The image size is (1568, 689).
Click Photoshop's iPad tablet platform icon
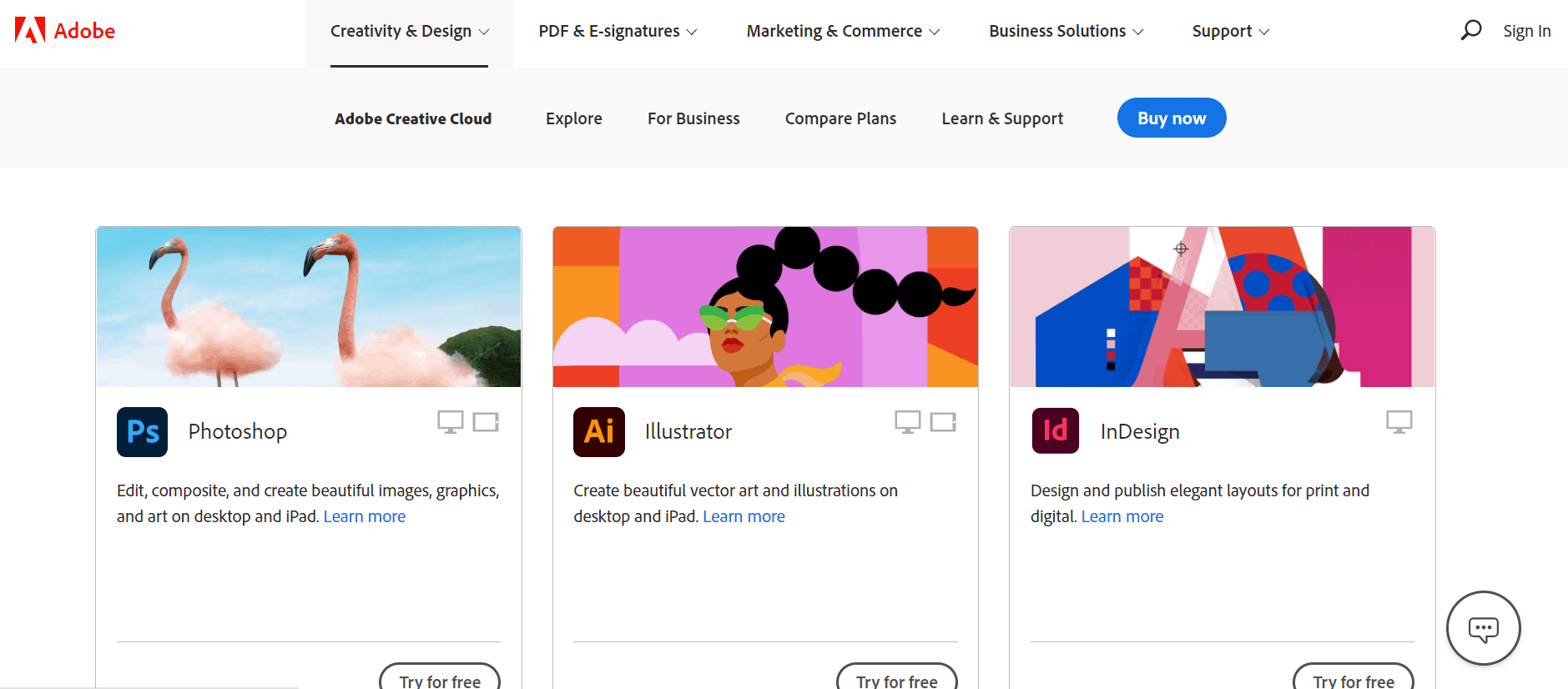coord(486,422)
